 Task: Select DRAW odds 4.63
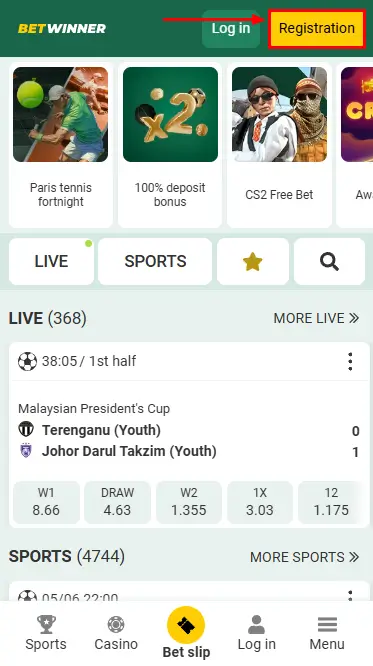(x=118, y=502)
